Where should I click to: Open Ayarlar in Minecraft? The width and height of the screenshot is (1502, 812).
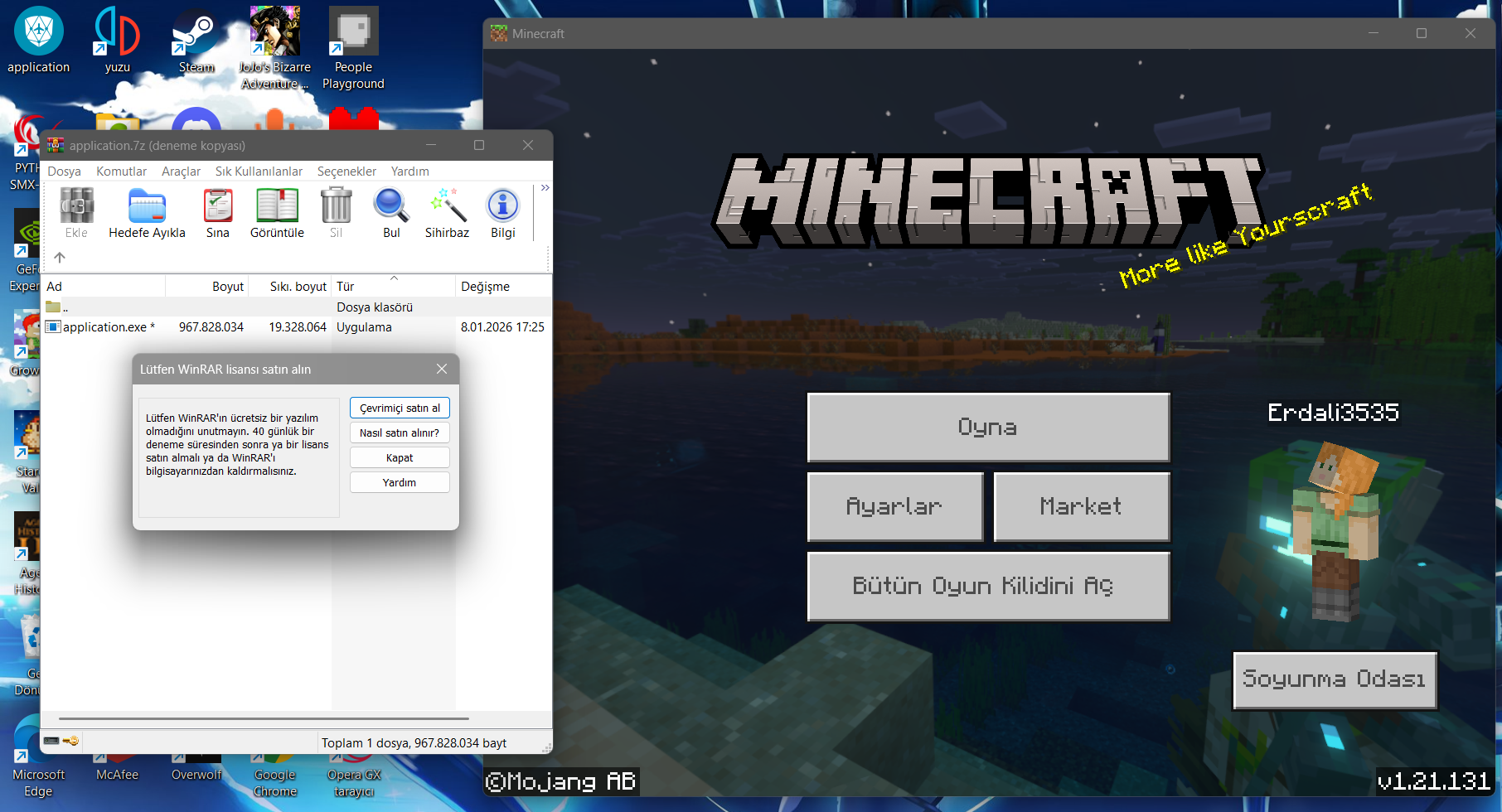coord(895,506)
